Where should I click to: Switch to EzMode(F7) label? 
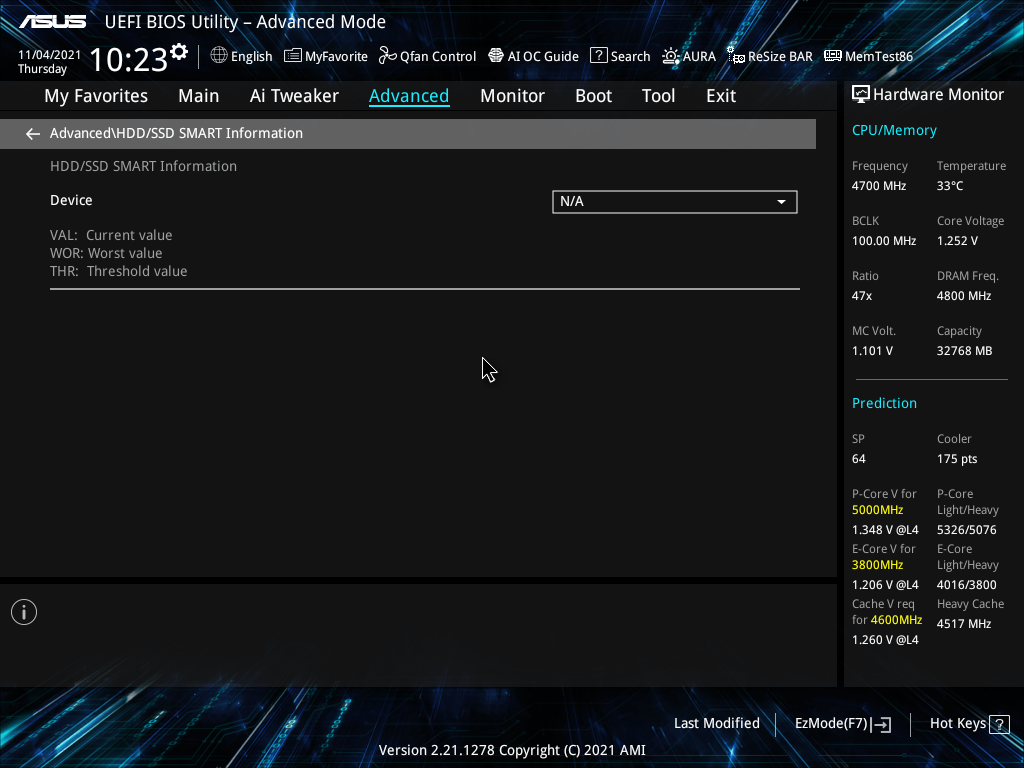point(831,724)
